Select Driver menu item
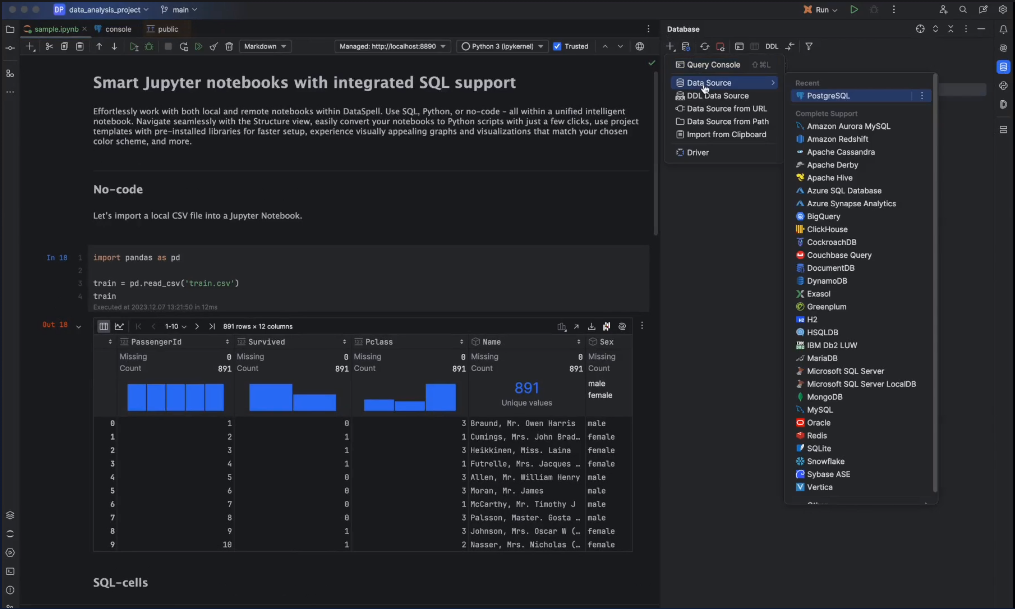 (724, 153)
